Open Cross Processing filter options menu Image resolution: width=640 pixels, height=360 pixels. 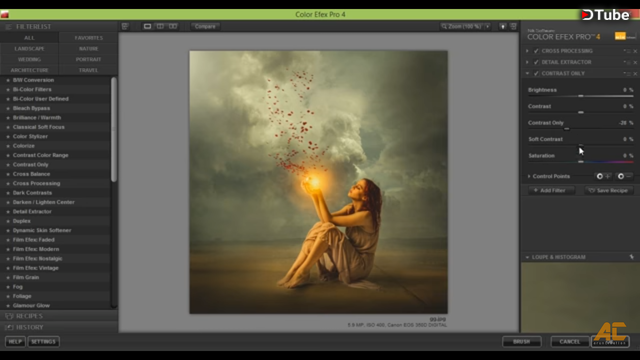pos(627,51)
